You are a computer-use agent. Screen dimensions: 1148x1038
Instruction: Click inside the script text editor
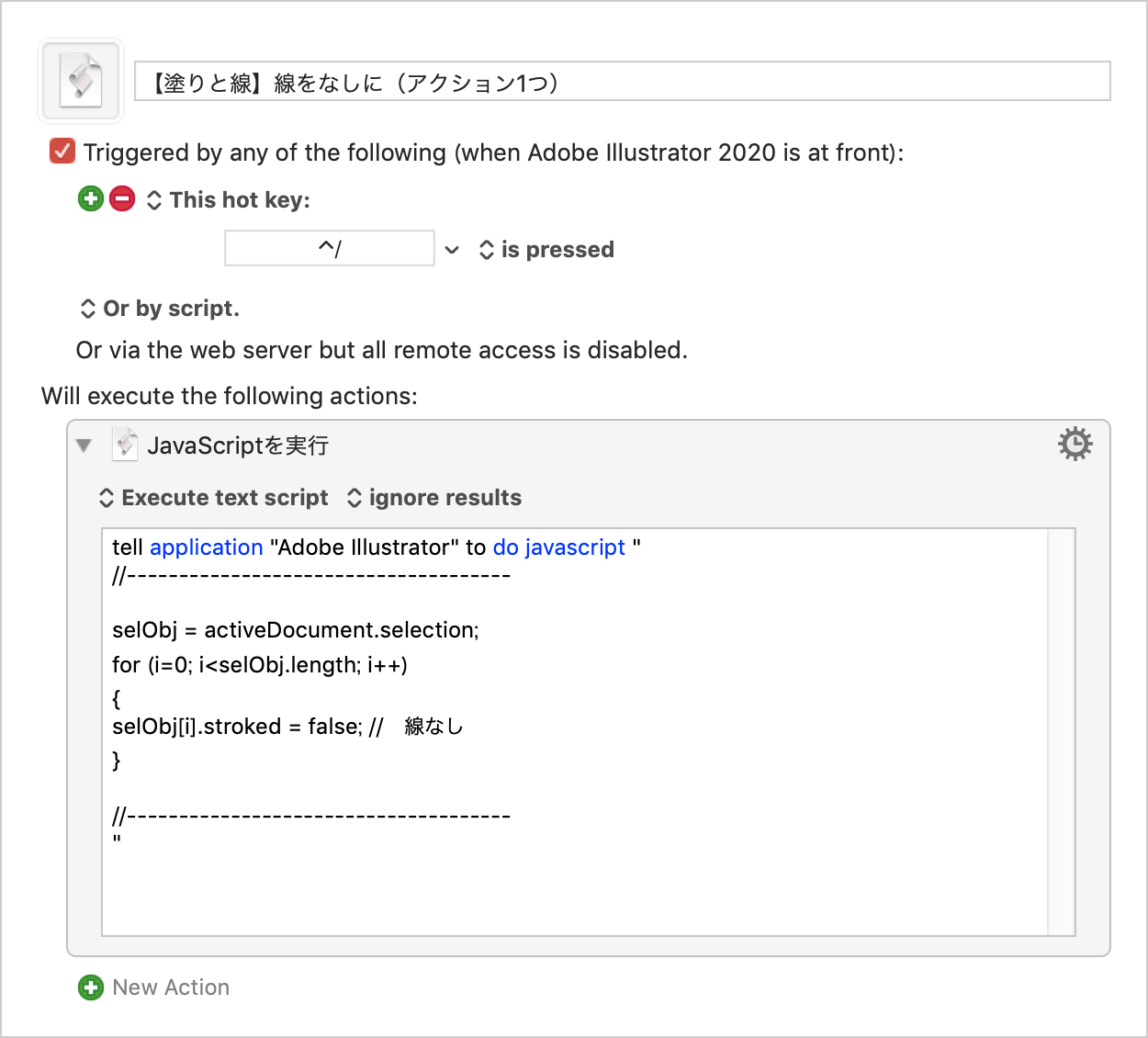575,732
